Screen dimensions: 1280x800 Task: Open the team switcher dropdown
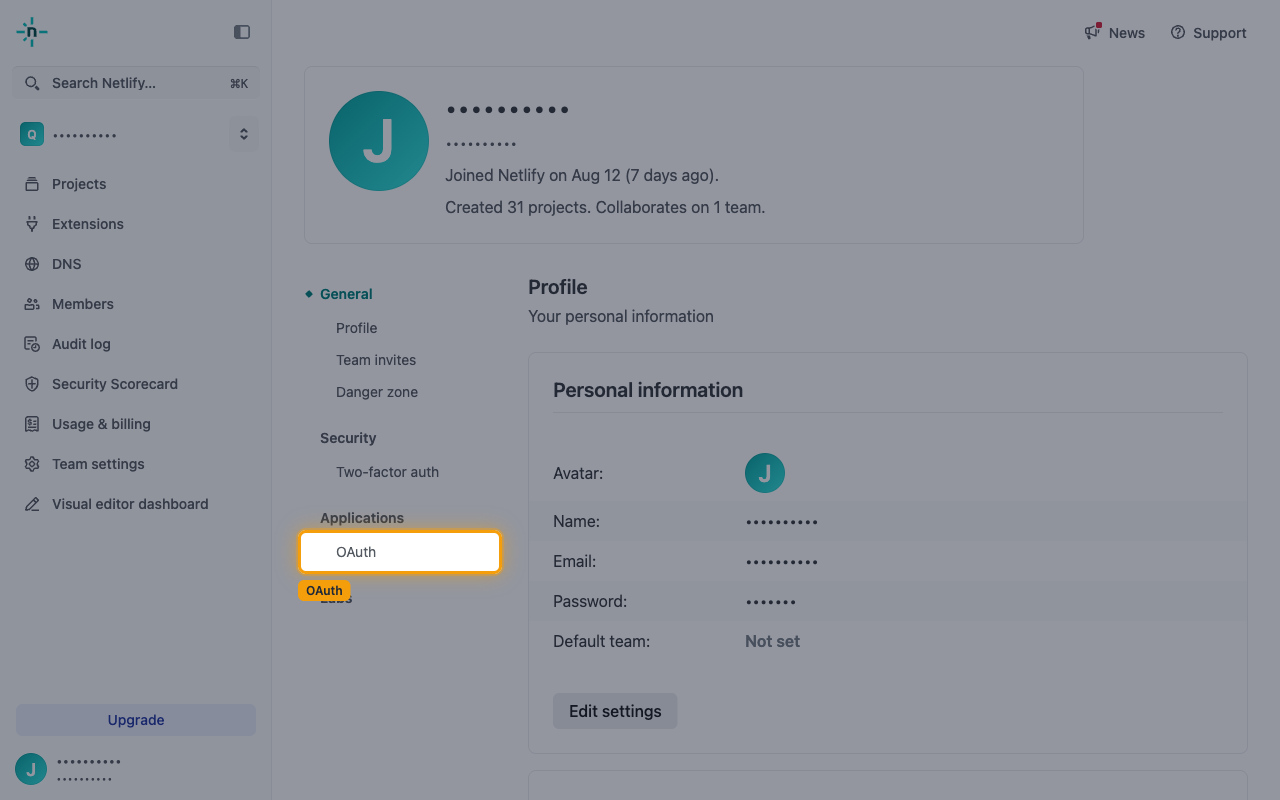tap(244, 134)
